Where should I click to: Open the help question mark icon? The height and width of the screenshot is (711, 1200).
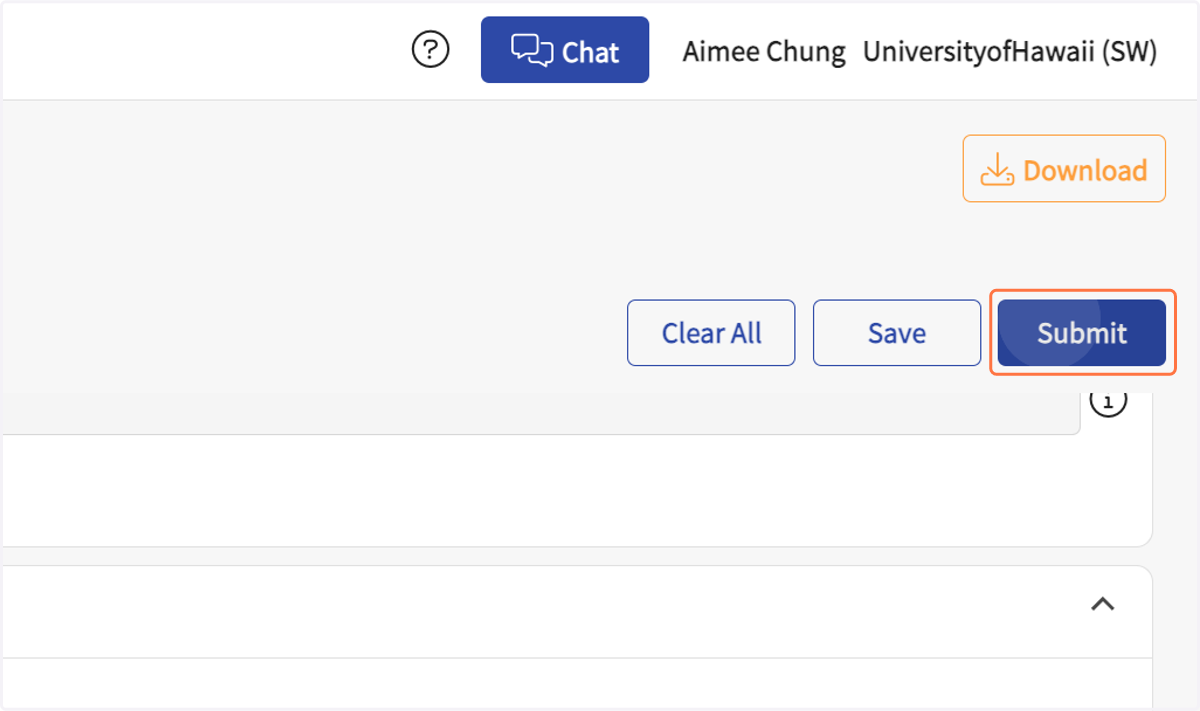pos(431,49)
